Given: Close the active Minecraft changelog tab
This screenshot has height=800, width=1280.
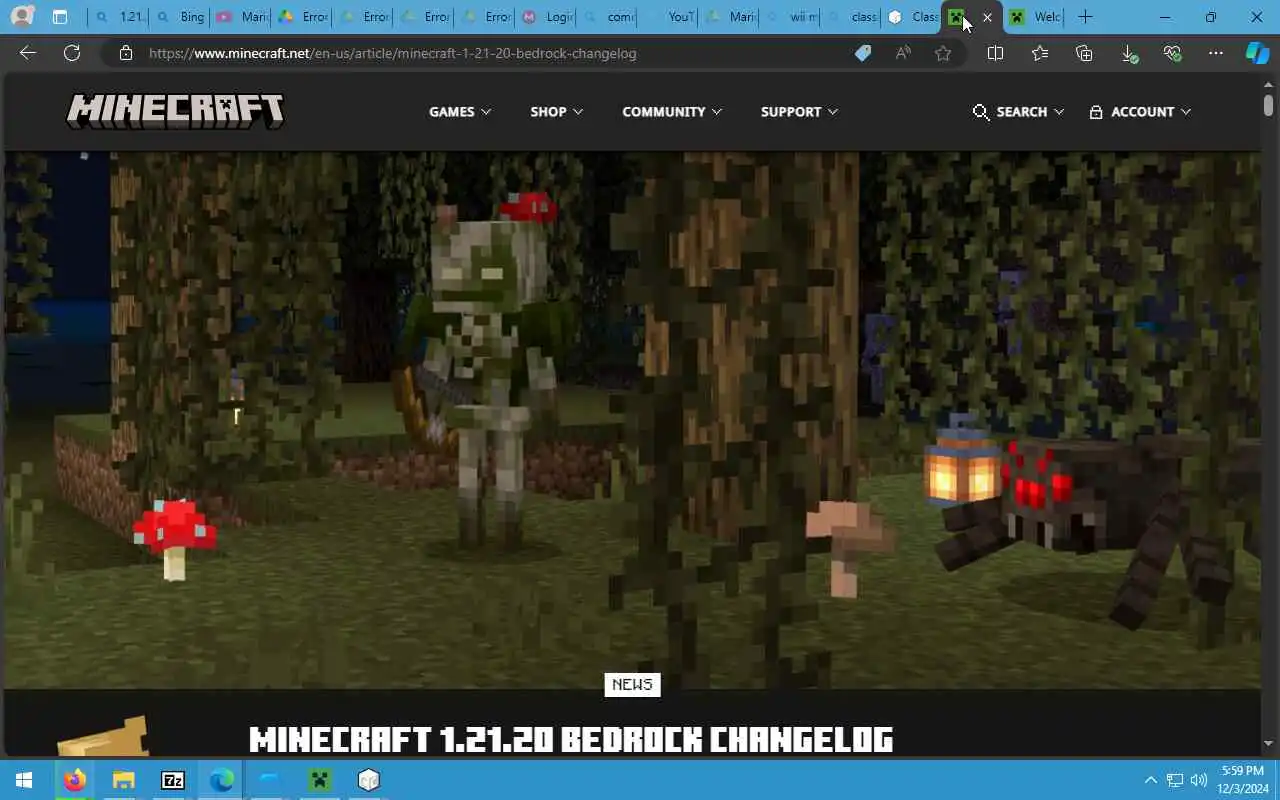Looking at the screenshot, I should [987, 17].
